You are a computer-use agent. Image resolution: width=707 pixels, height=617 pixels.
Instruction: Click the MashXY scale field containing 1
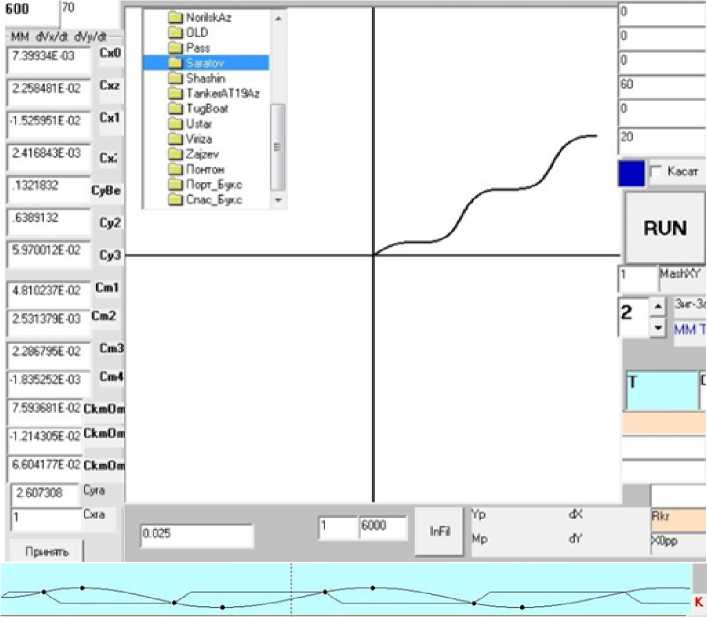pyautogui.click(x=638, y=279)
